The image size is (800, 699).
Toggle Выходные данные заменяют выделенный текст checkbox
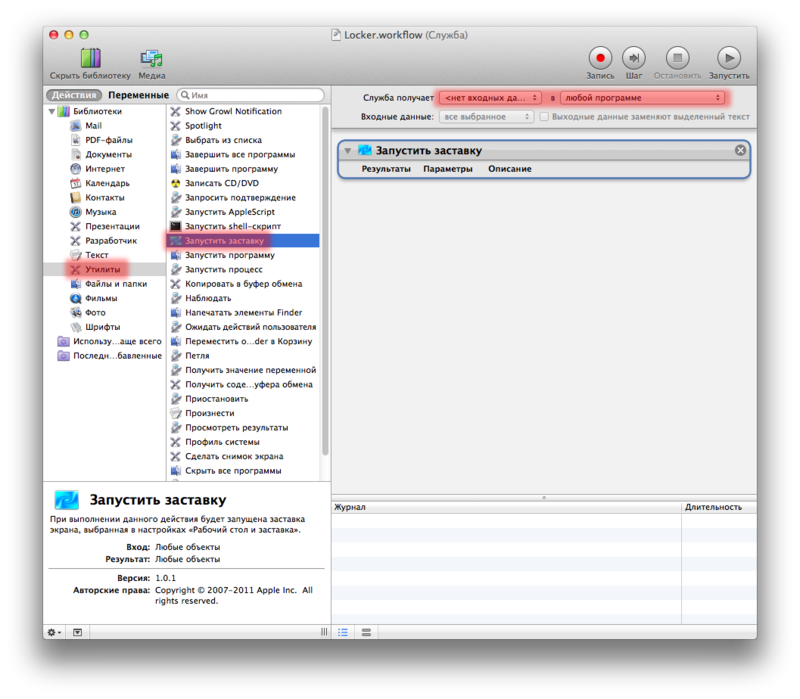[544, 116]
